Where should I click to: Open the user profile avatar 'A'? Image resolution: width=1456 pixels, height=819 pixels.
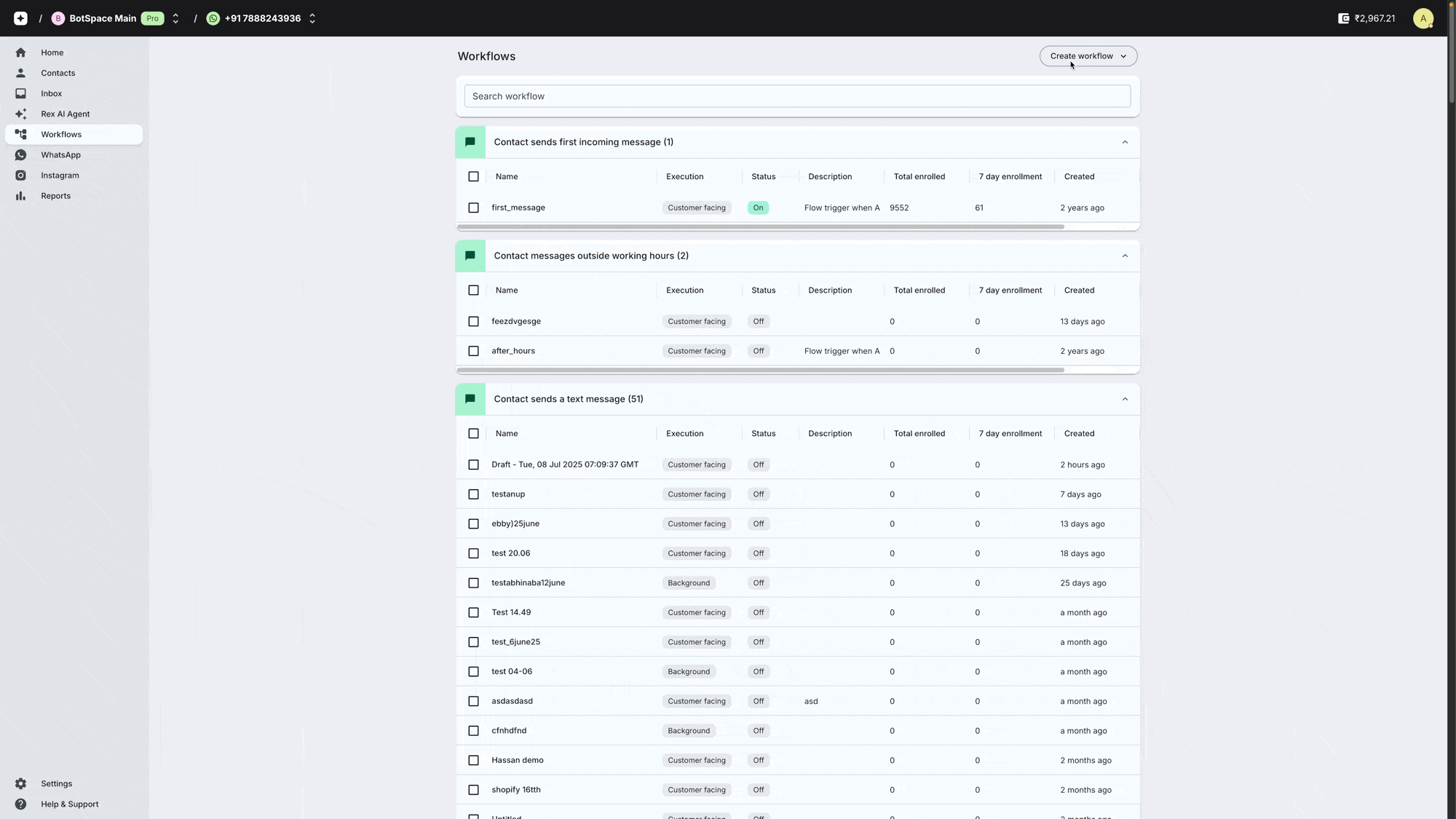[1423, 18]
